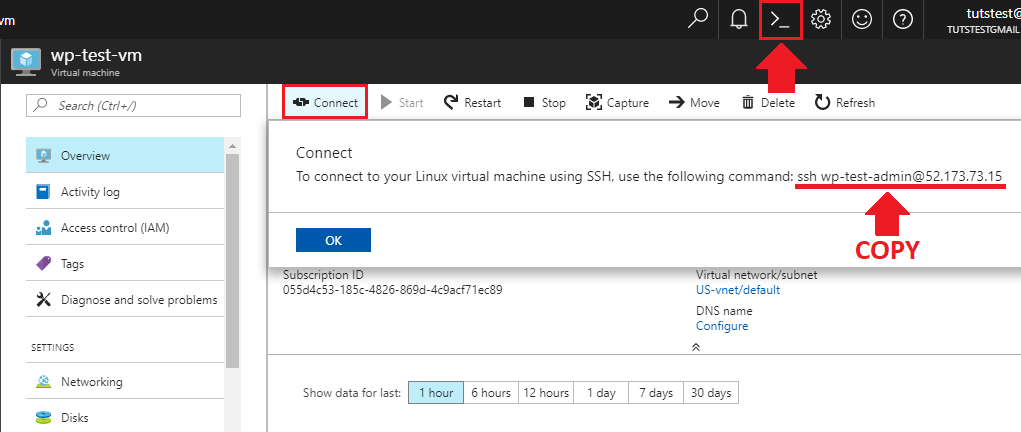Screen dimensions: 1021x432
Task: Click the Disks icon
Action: tap(44, 418)
